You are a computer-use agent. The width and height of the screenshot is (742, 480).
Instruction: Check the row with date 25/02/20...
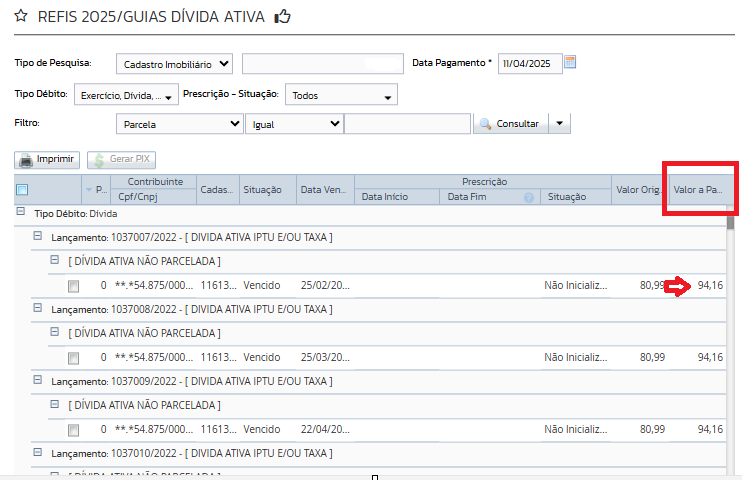tap(73, 286)
